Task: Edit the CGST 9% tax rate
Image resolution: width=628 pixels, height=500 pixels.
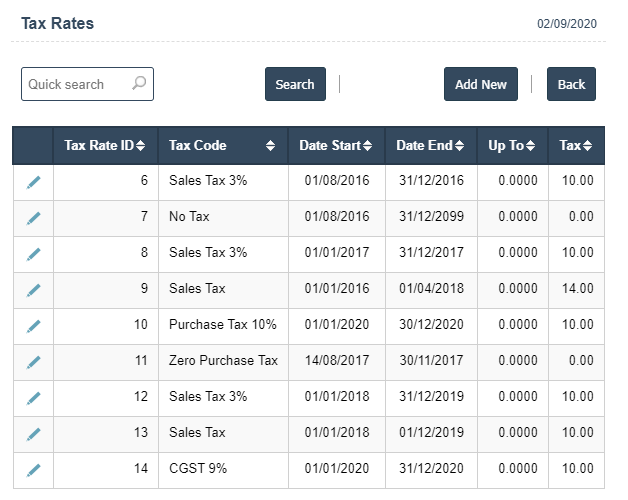Action: click(x=33, y=470)
